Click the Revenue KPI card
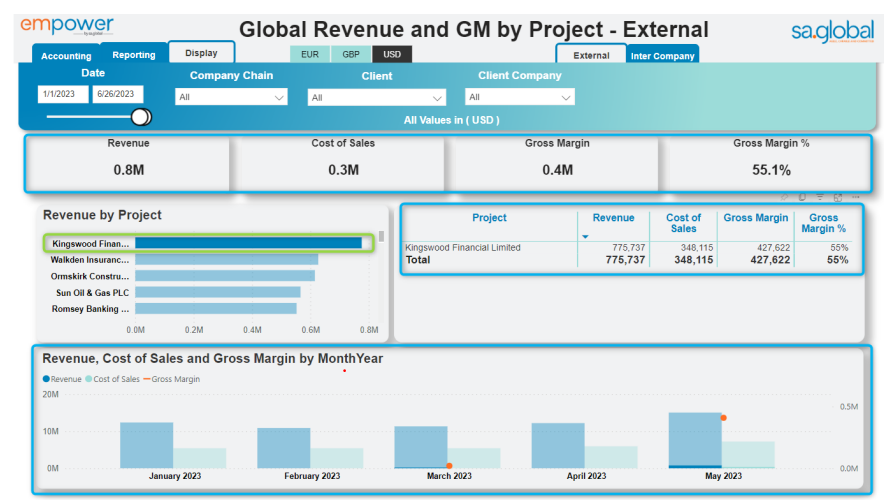The width and height of the screenshot is (884, 504). 129,162
